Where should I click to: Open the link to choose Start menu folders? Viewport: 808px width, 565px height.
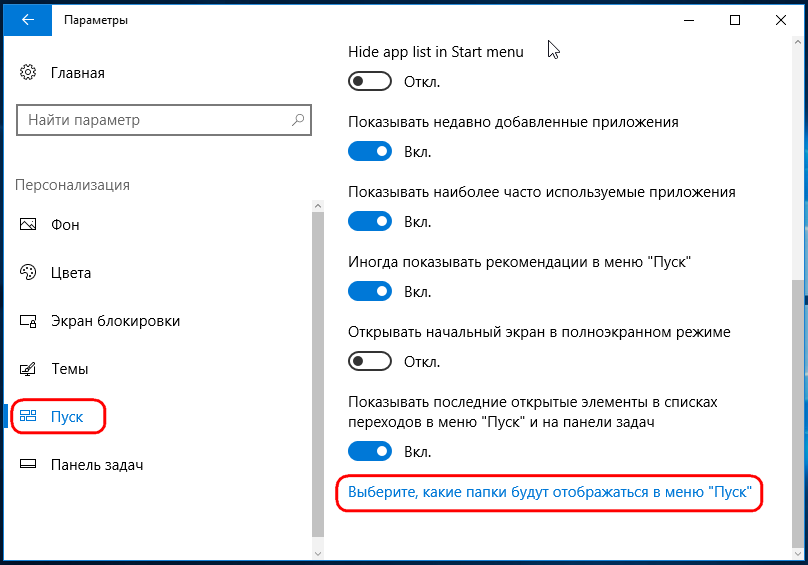(548, 493)
